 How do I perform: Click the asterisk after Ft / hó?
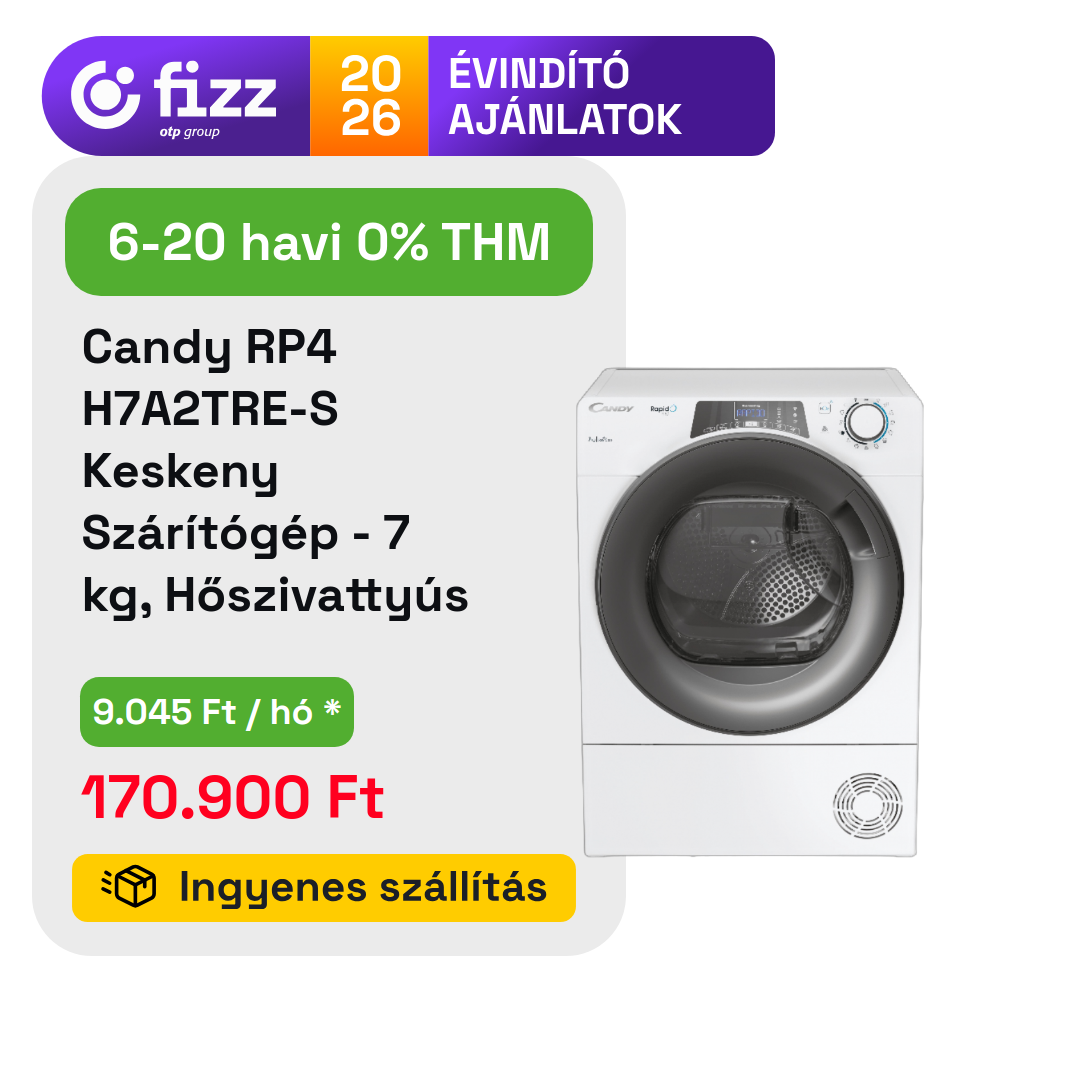(333, 707)
